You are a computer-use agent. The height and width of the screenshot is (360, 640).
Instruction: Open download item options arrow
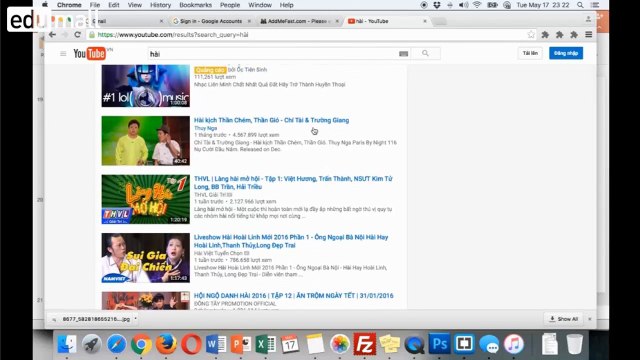click(x=136, y=319)
